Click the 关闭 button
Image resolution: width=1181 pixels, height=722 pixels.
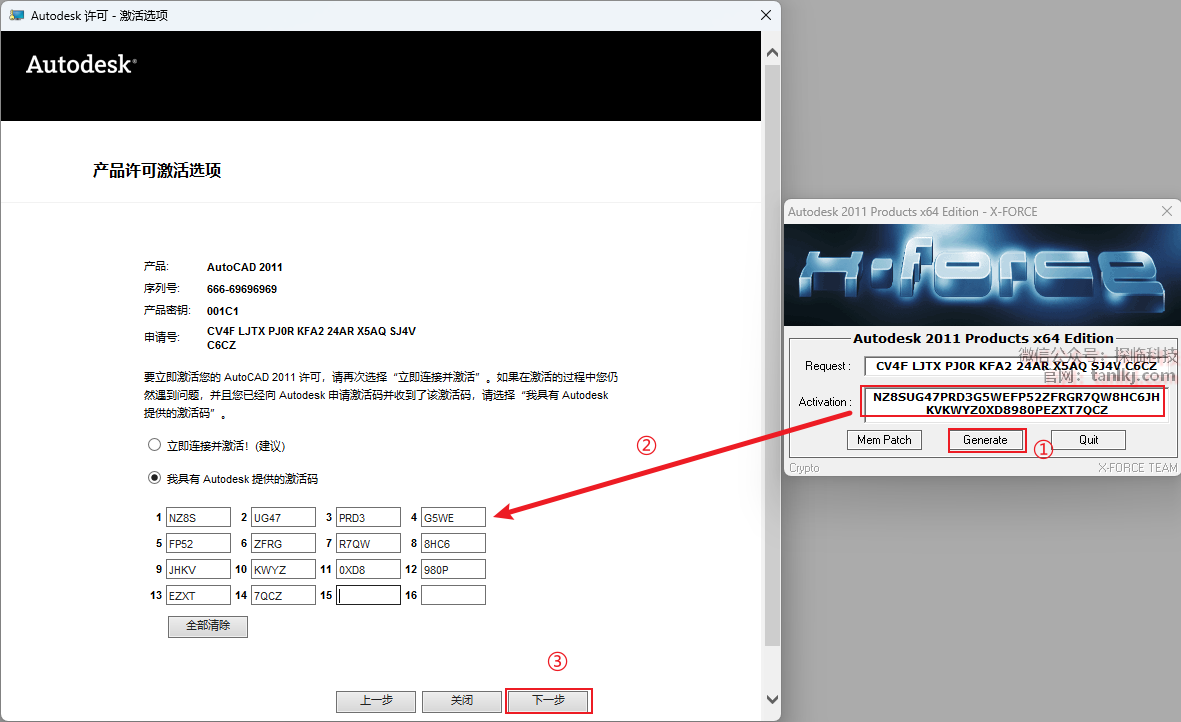[462, 701]
